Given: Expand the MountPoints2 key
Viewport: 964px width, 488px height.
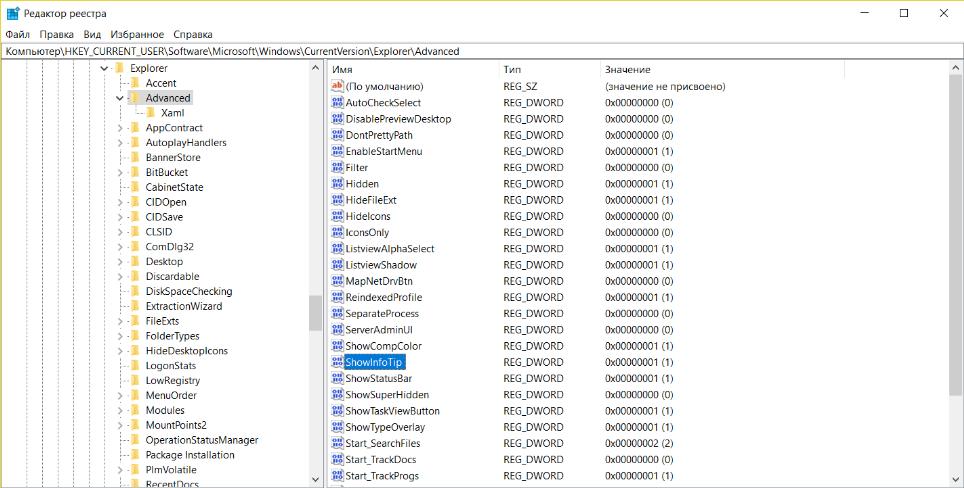Looking at the screenshot, I should click(120, 425).
